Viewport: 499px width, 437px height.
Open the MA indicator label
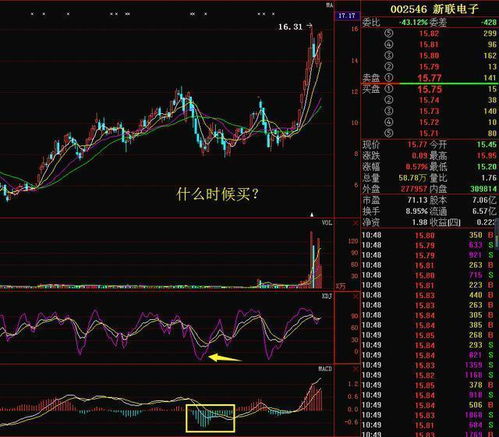[329, 5]
